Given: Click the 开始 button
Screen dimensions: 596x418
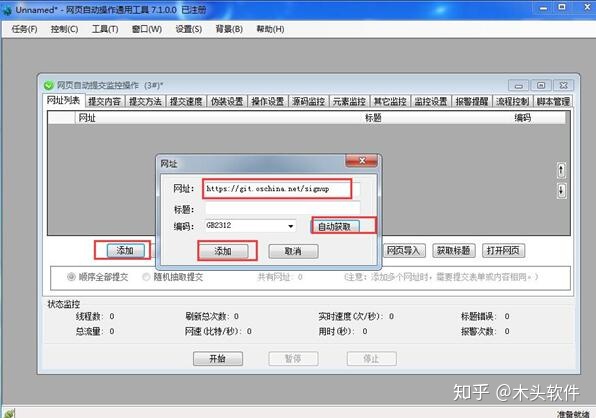Looking at the screenshot, I should tap(218, 358).
